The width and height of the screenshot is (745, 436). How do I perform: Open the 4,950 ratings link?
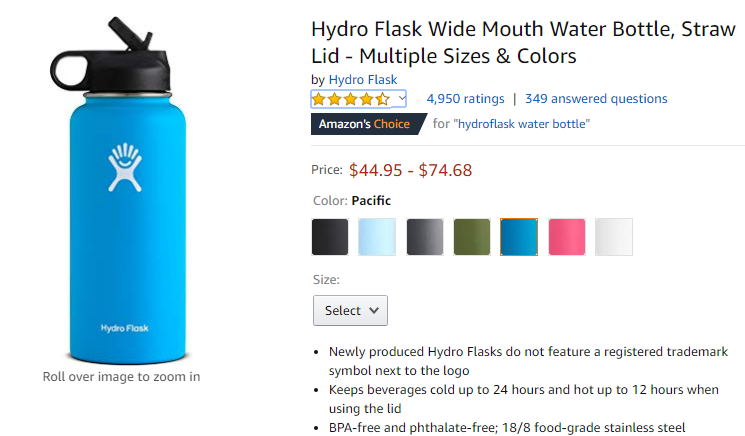click(465, 99)
